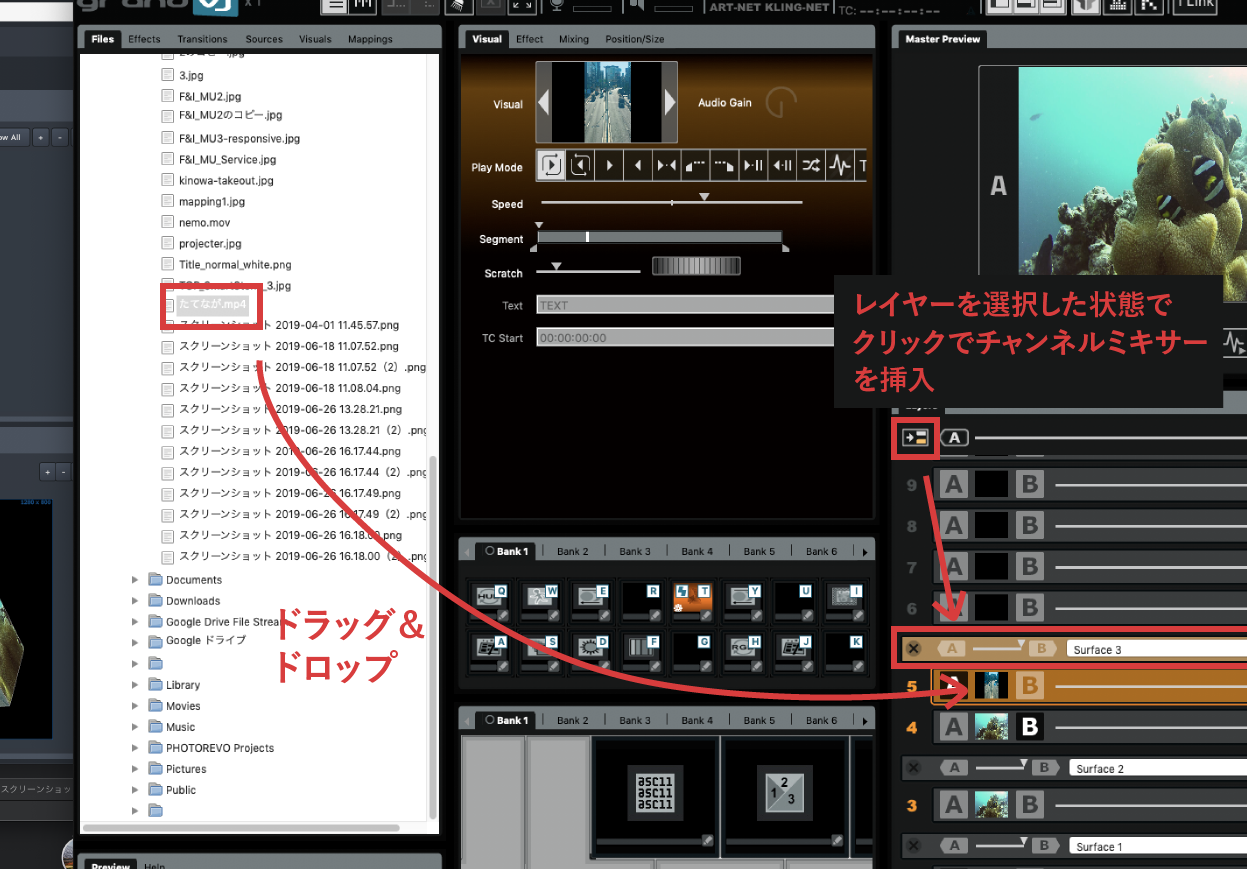Expand the Downloads folder

pos(135,601)
